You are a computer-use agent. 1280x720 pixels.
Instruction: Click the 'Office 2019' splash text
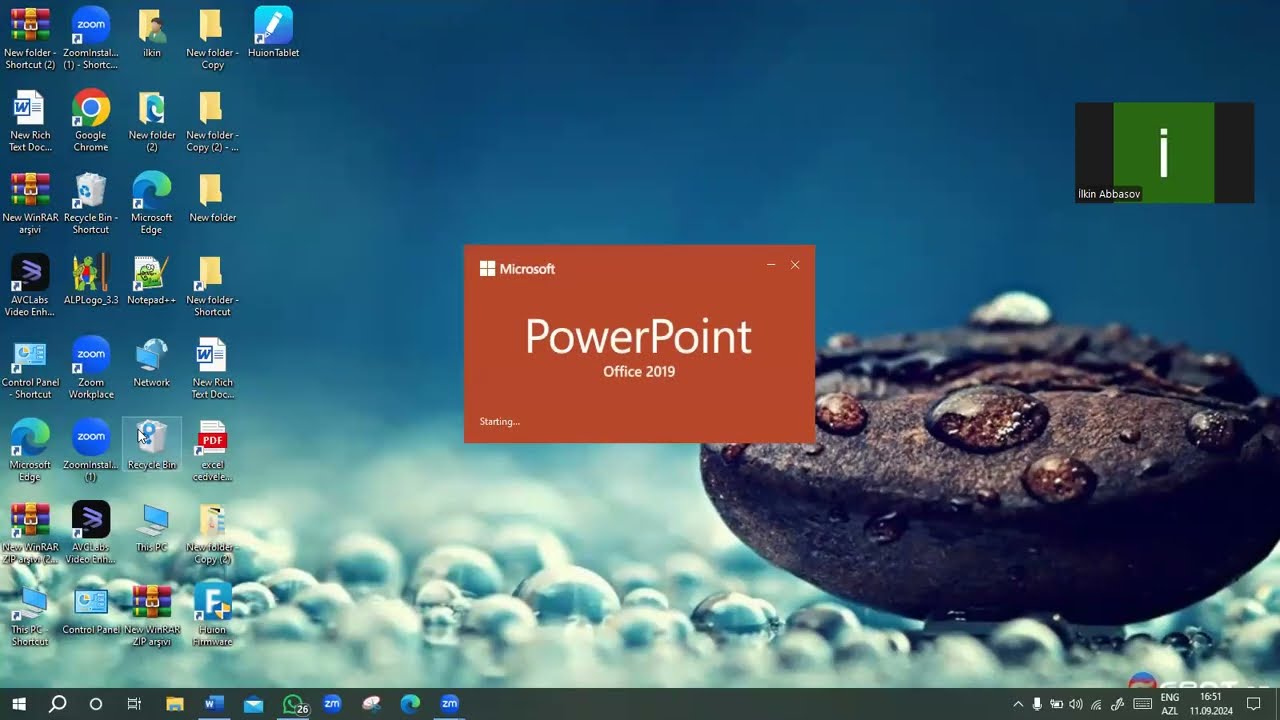[639, 371]
